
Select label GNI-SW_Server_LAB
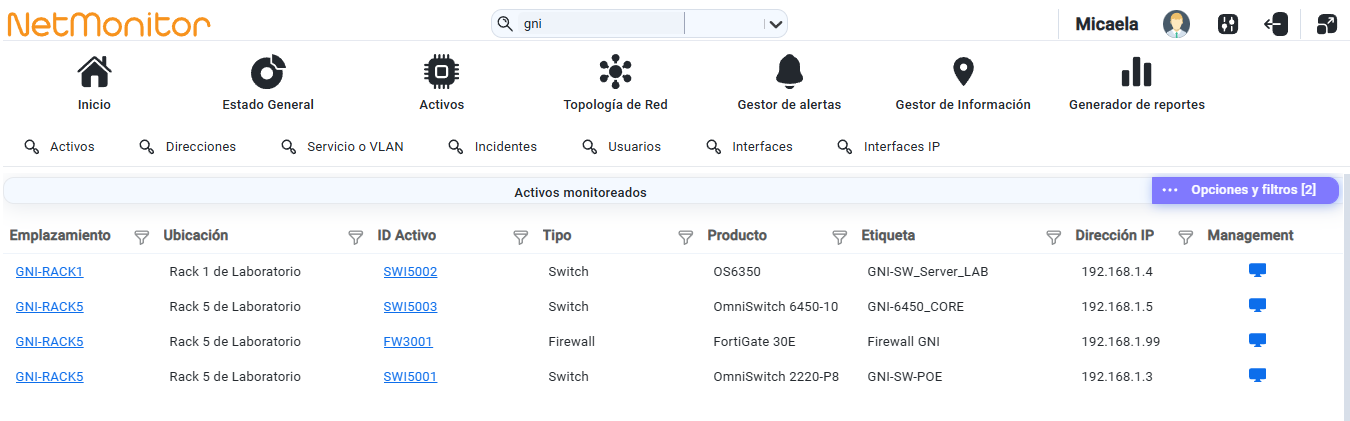click(x=927, y=272)
